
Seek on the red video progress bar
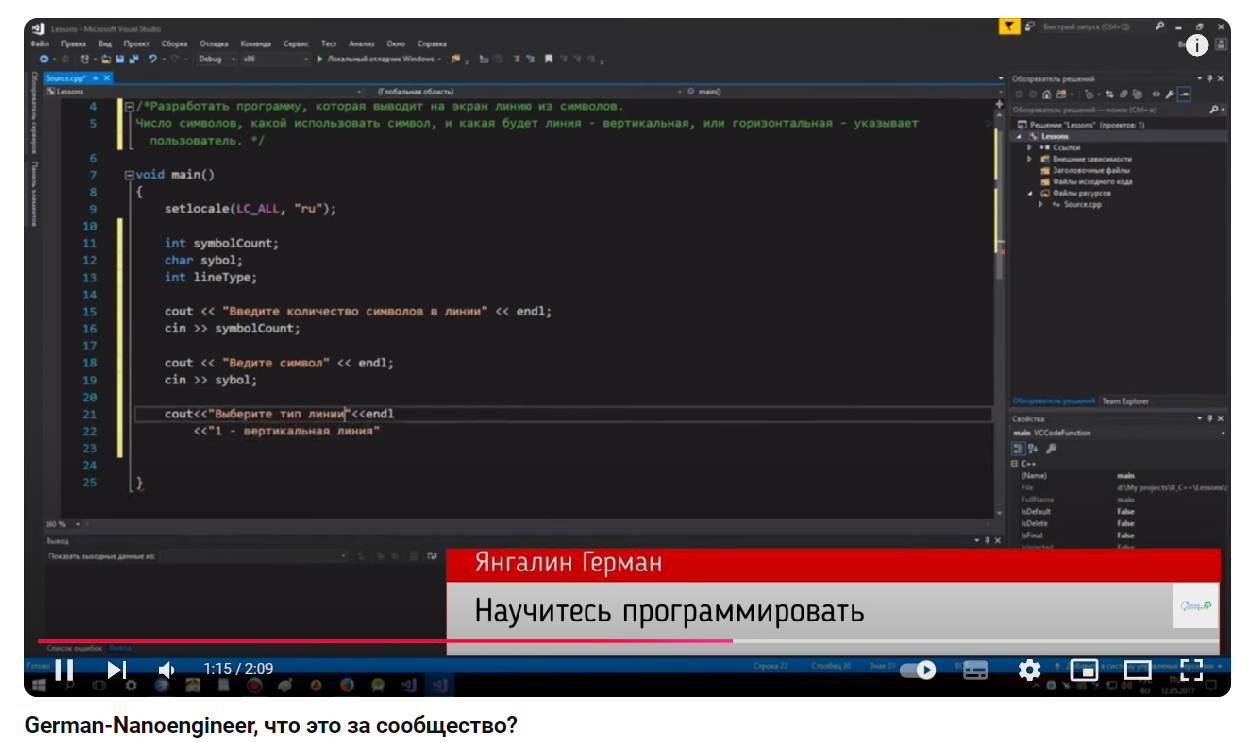click(x=628, y=641)
